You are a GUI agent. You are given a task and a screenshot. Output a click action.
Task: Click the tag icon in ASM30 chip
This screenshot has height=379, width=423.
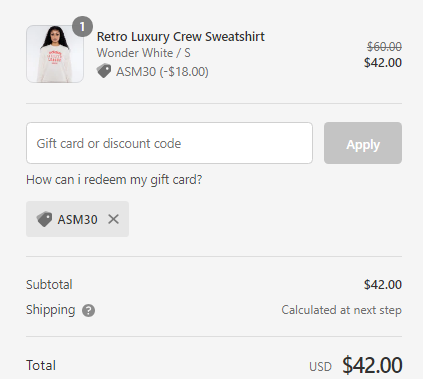click(44, 219)
